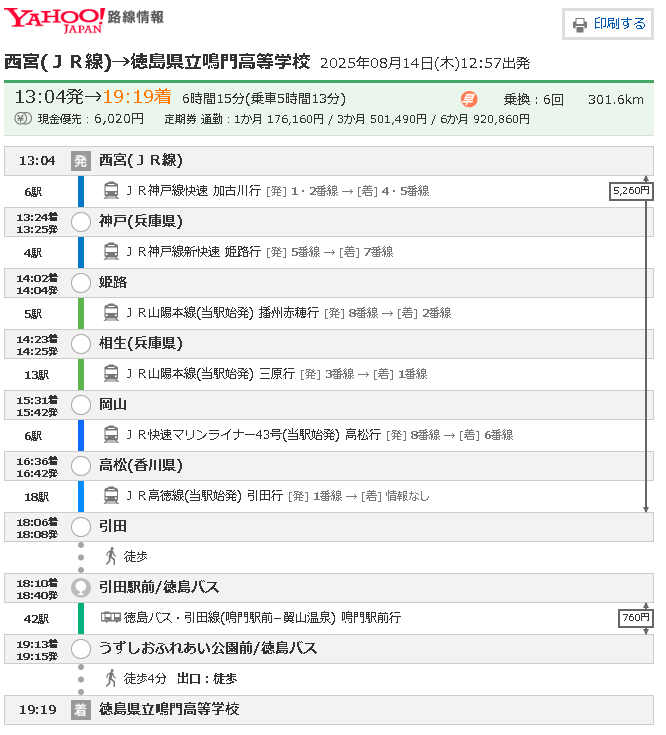Click the 19:19着 arrival time in summary
This screenshot has height=735, width=666.
[x=137, y=97]
